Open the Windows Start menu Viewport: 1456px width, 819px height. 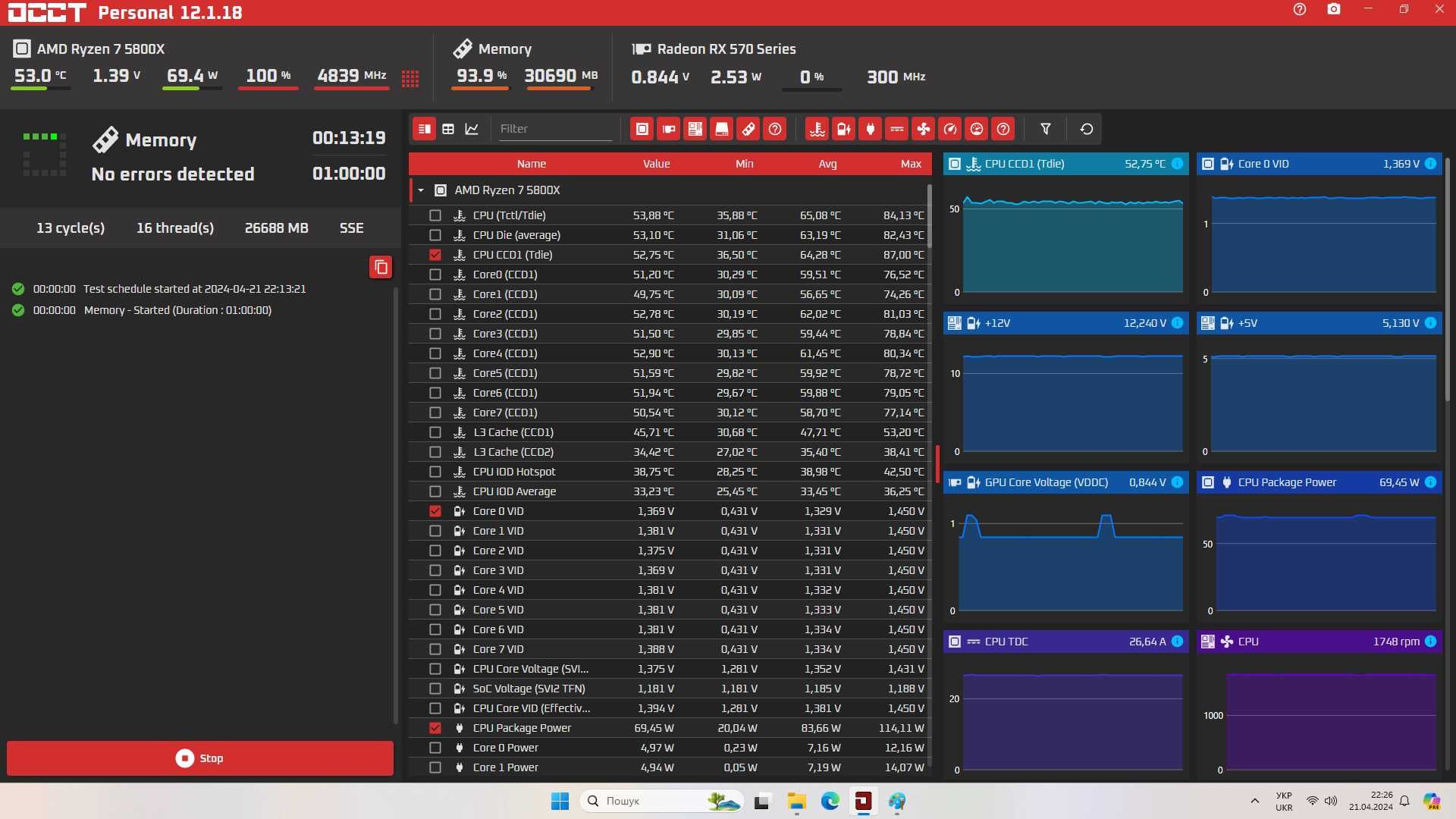pyautogui.click(x=560, y=801)
